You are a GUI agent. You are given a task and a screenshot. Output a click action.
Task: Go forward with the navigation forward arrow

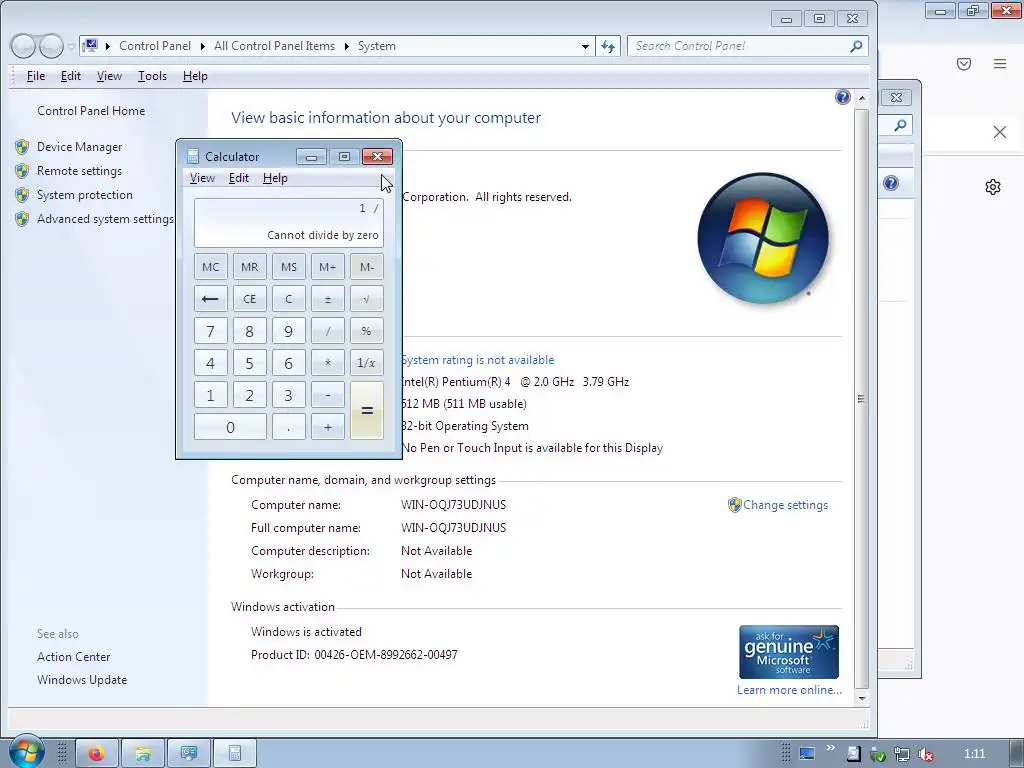click(52, 46)
